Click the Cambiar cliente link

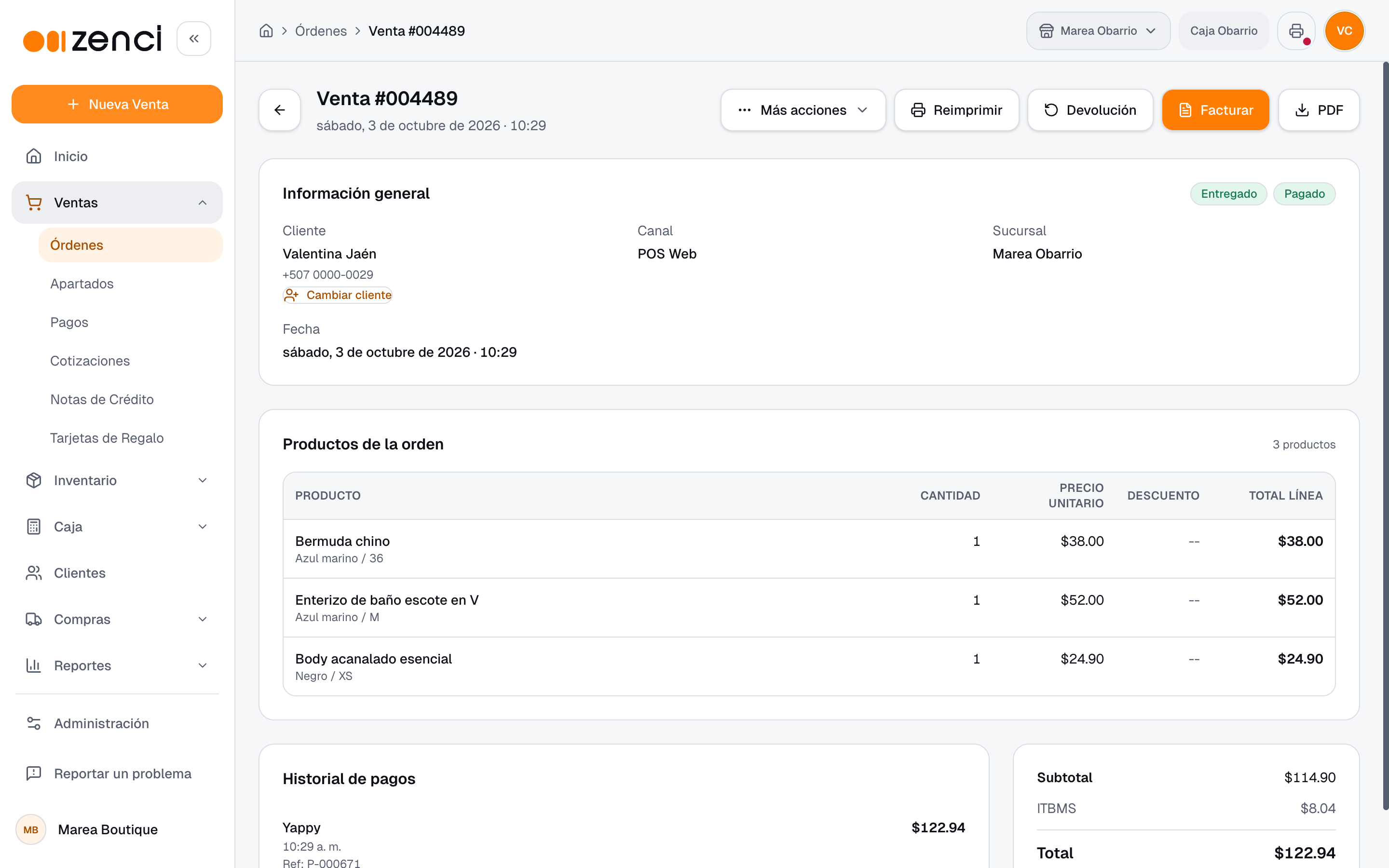[x=338, y=295]
